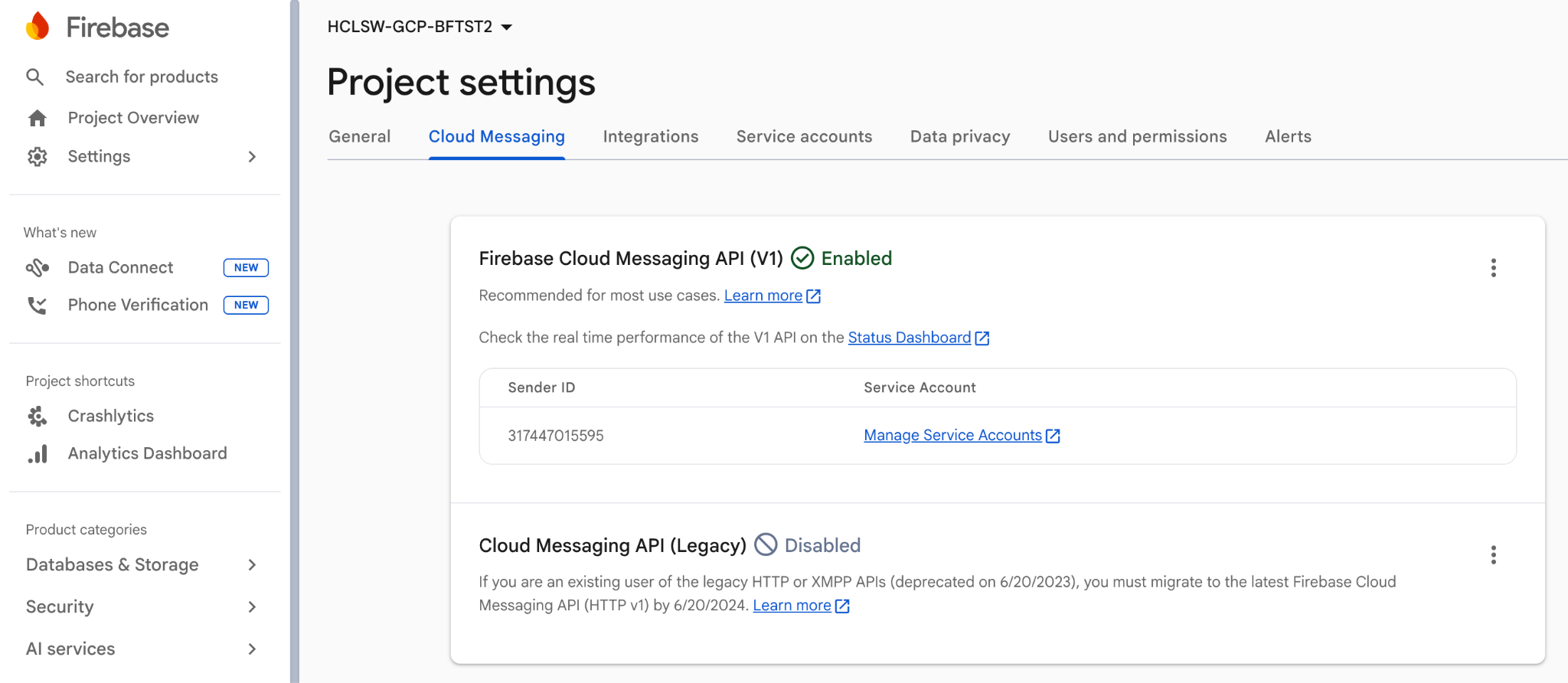Click the What's new section label
This screenshot has height=683, width=1568.
tap(60, 233)
